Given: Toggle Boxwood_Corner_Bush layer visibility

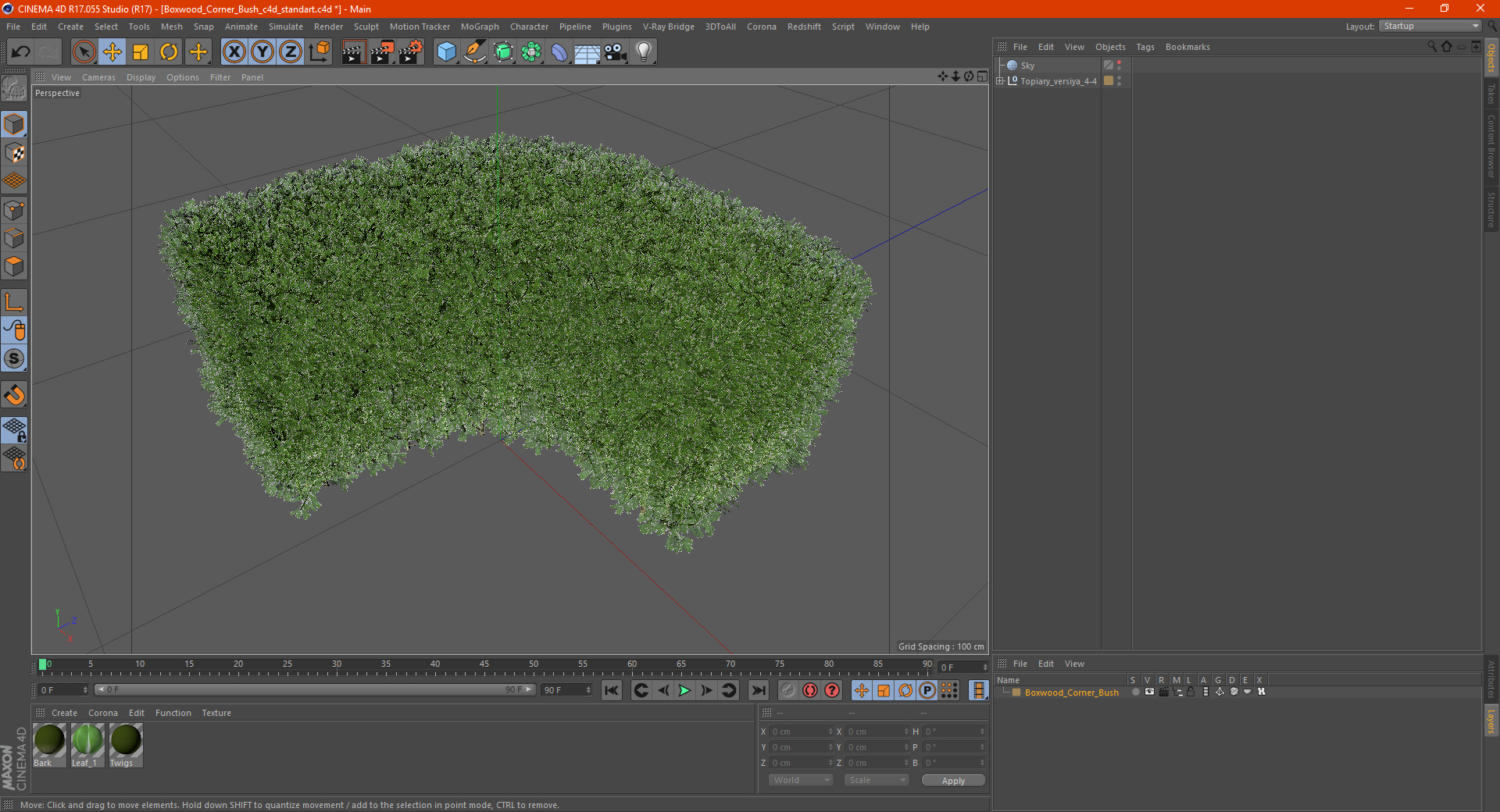Looking at the screenshot, I should point(1148,692).
